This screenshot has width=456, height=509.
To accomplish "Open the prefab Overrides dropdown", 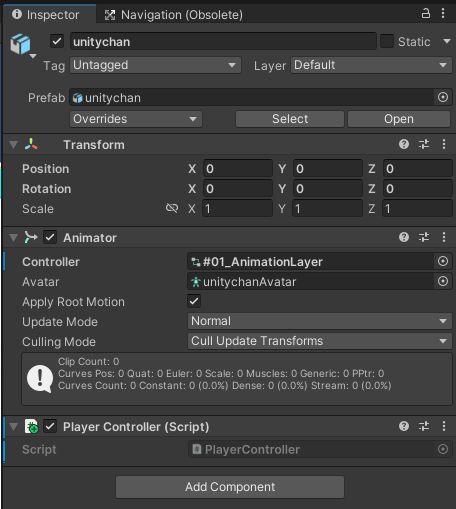I will pos(136,119).
